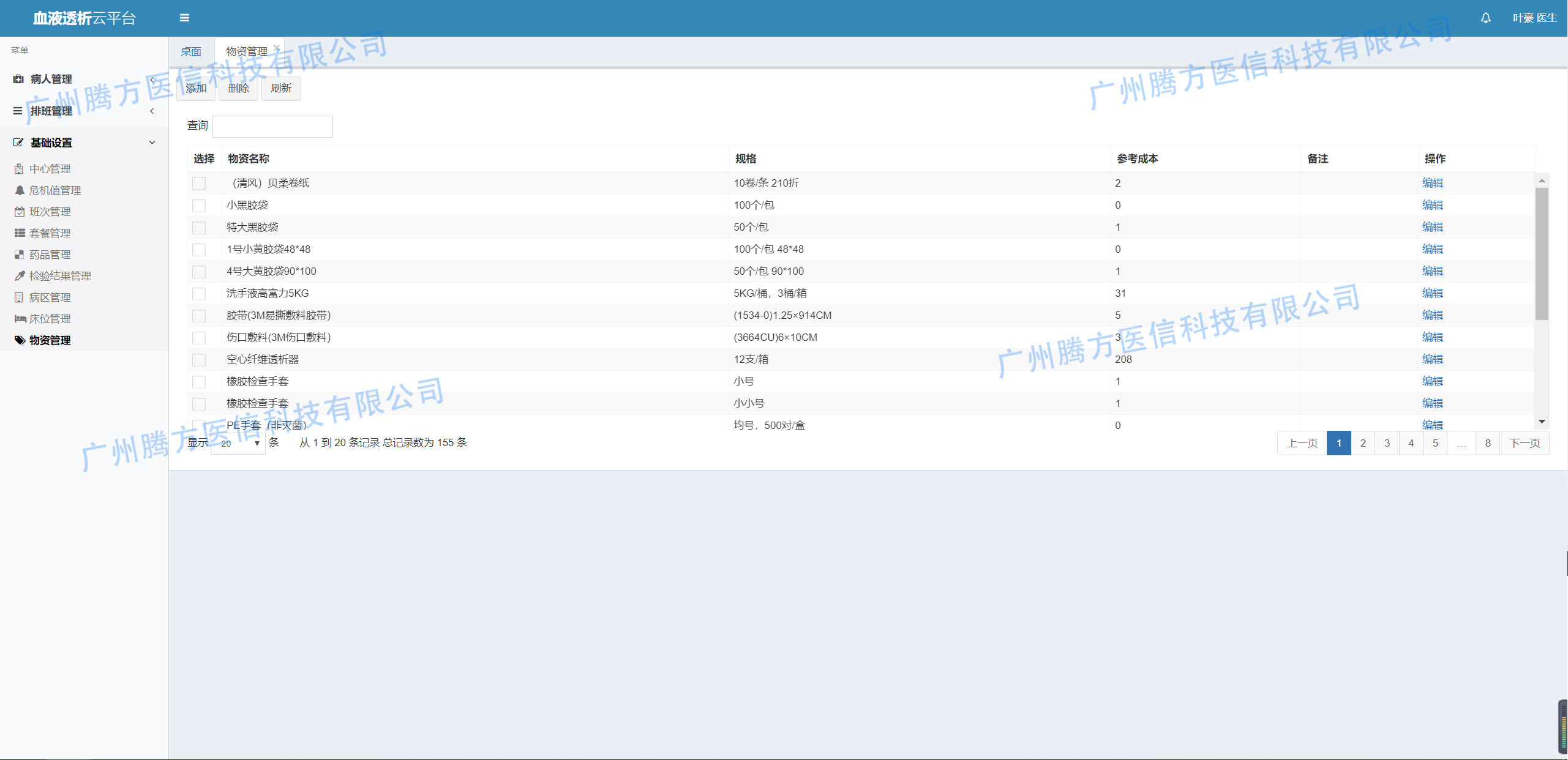Image resolution: width=1568 pixels, height=760 pixels.
Task: Go to page 5
Action: (x=1435, y=443)
